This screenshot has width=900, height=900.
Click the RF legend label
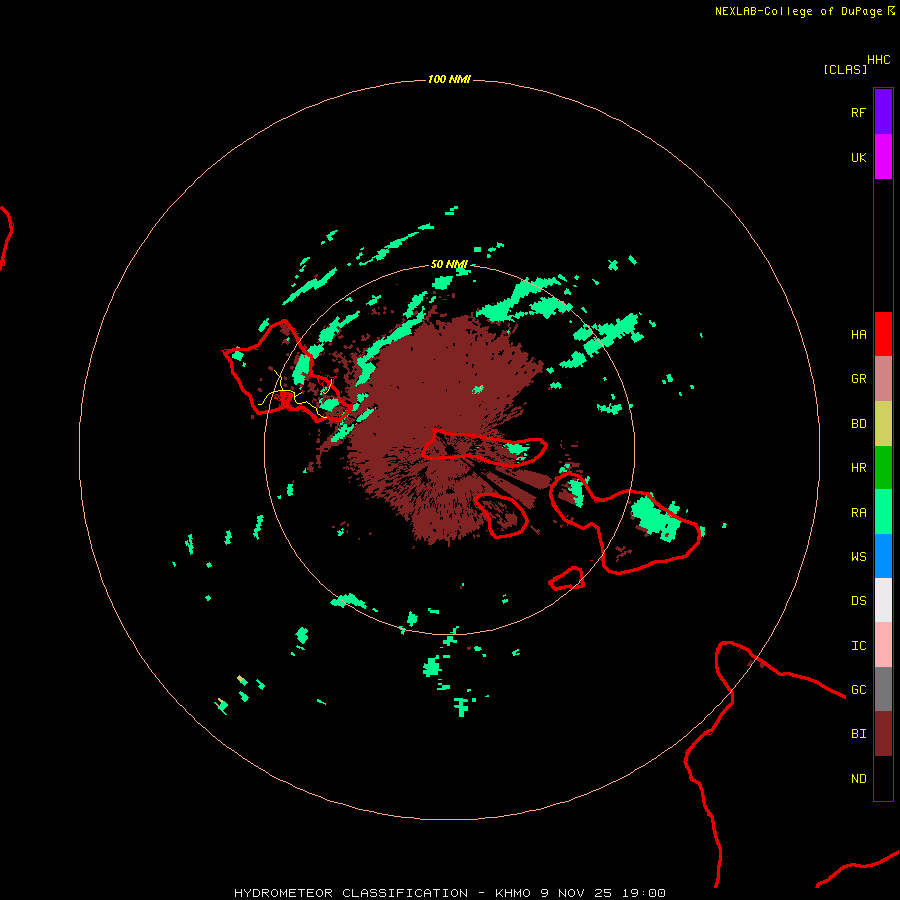pyautogui.click(x=858, y=112)
